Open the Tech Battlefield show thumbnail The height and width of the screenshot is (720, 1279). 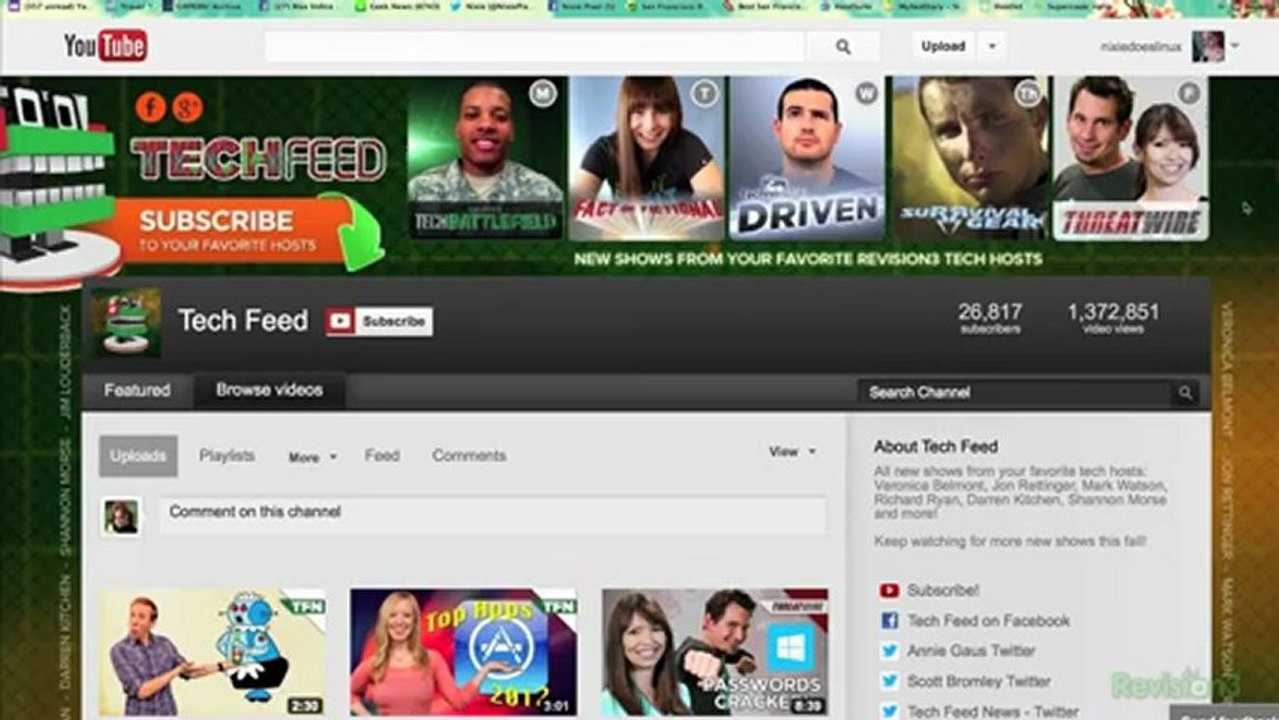[486, 158]
